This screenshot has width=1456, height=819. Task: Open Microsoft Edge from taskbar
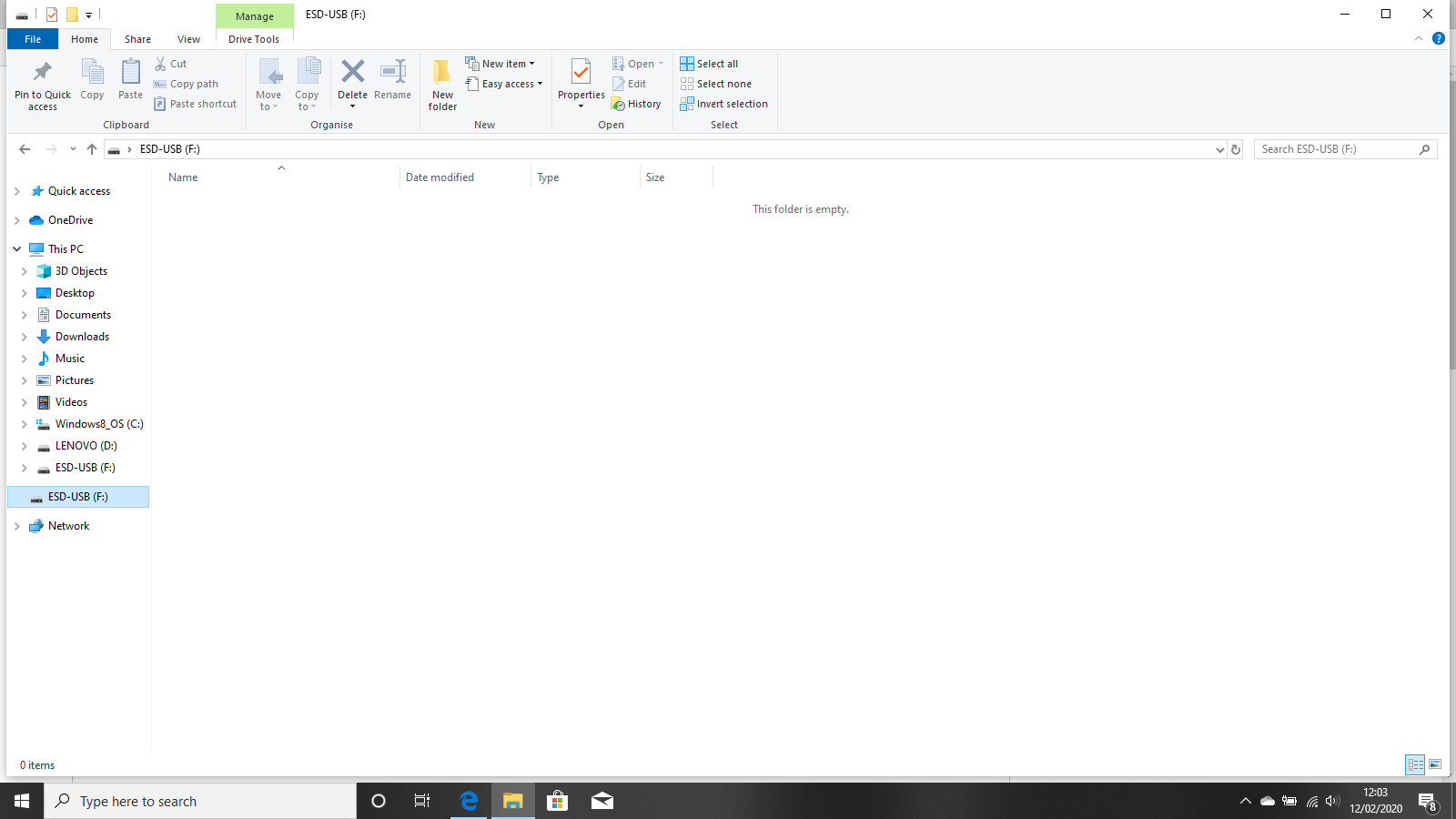coord(469,801)
